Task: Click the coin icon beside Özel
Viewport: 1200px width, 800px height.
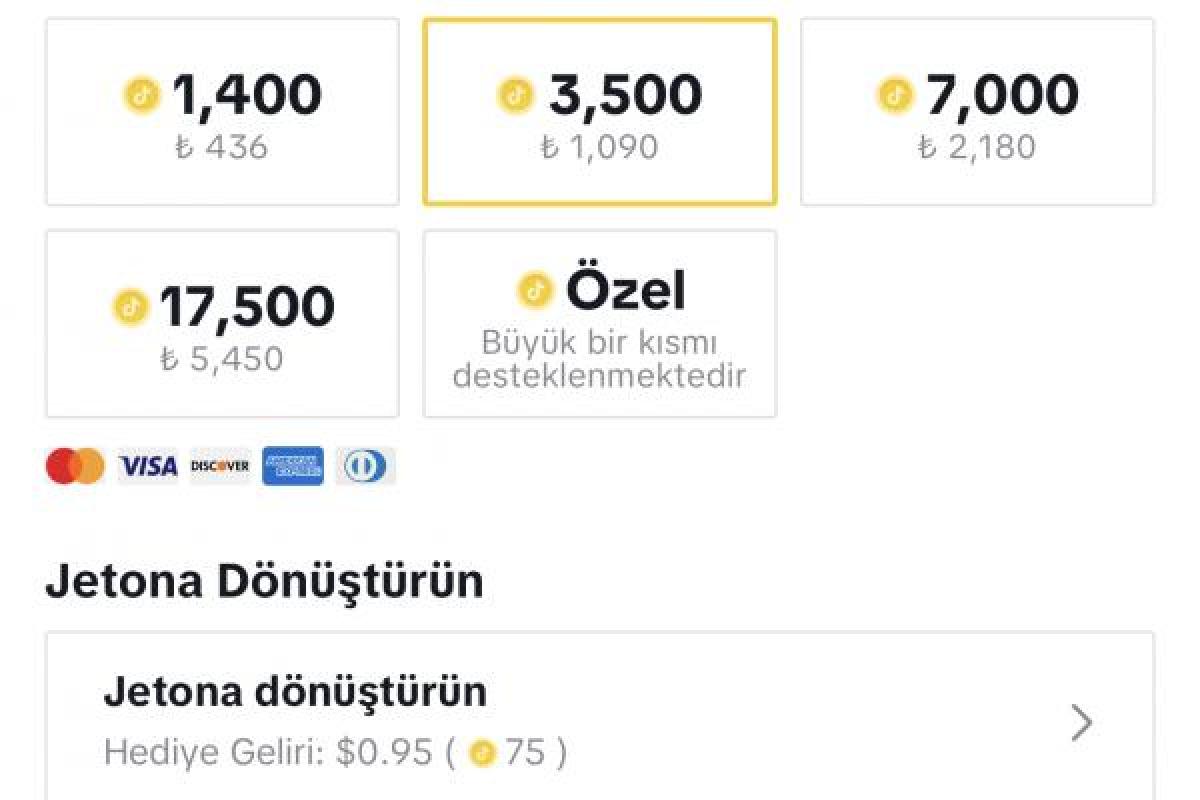Action: point(536,291)
